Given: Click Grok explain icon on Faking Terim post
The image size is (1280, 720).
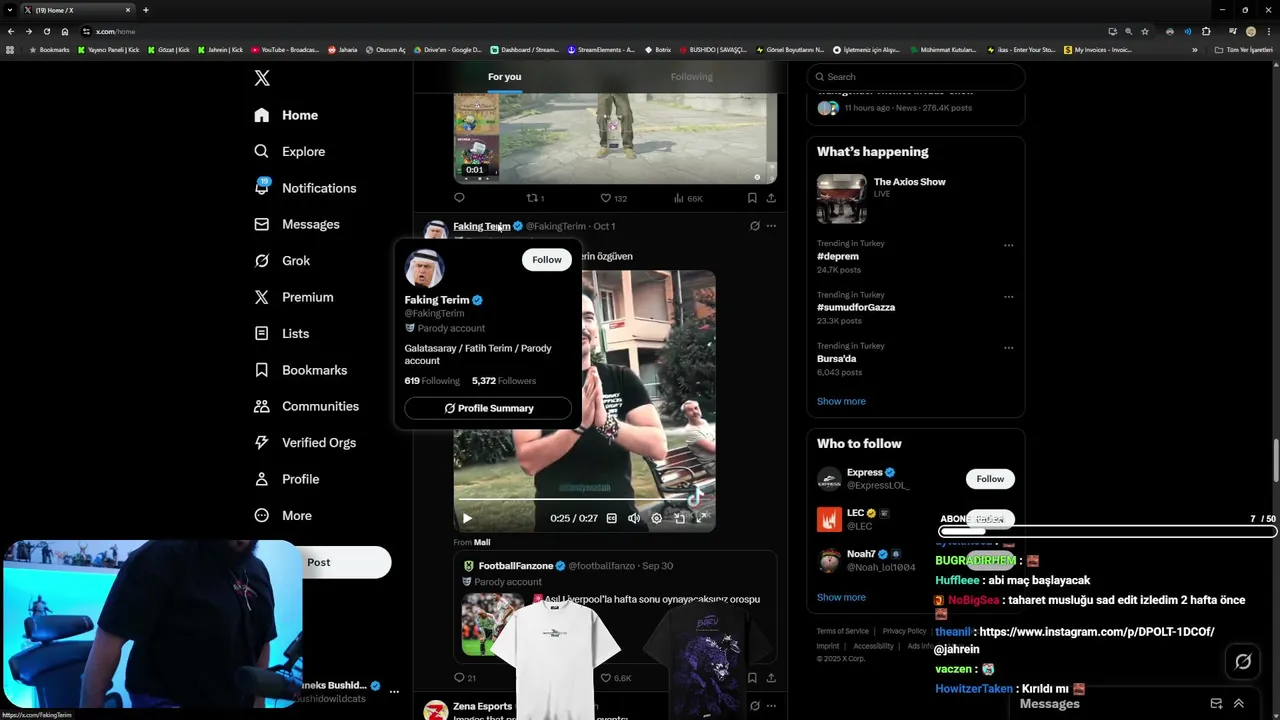Looking at the screenshot, I should click(755, 226).
